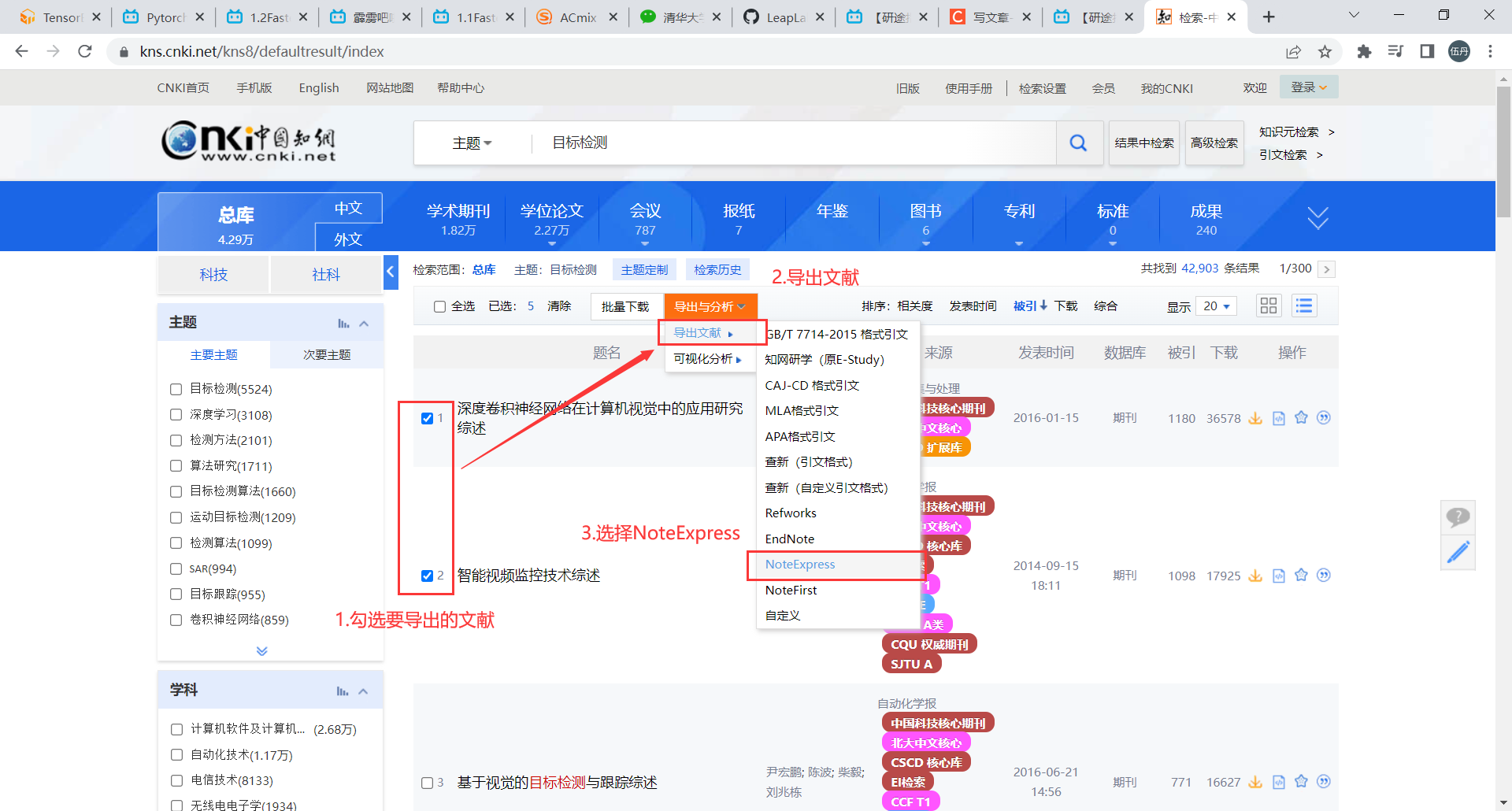Click the 批量下载 batch download button
The image size is (1512, 811).
click(x=626, y=306)
